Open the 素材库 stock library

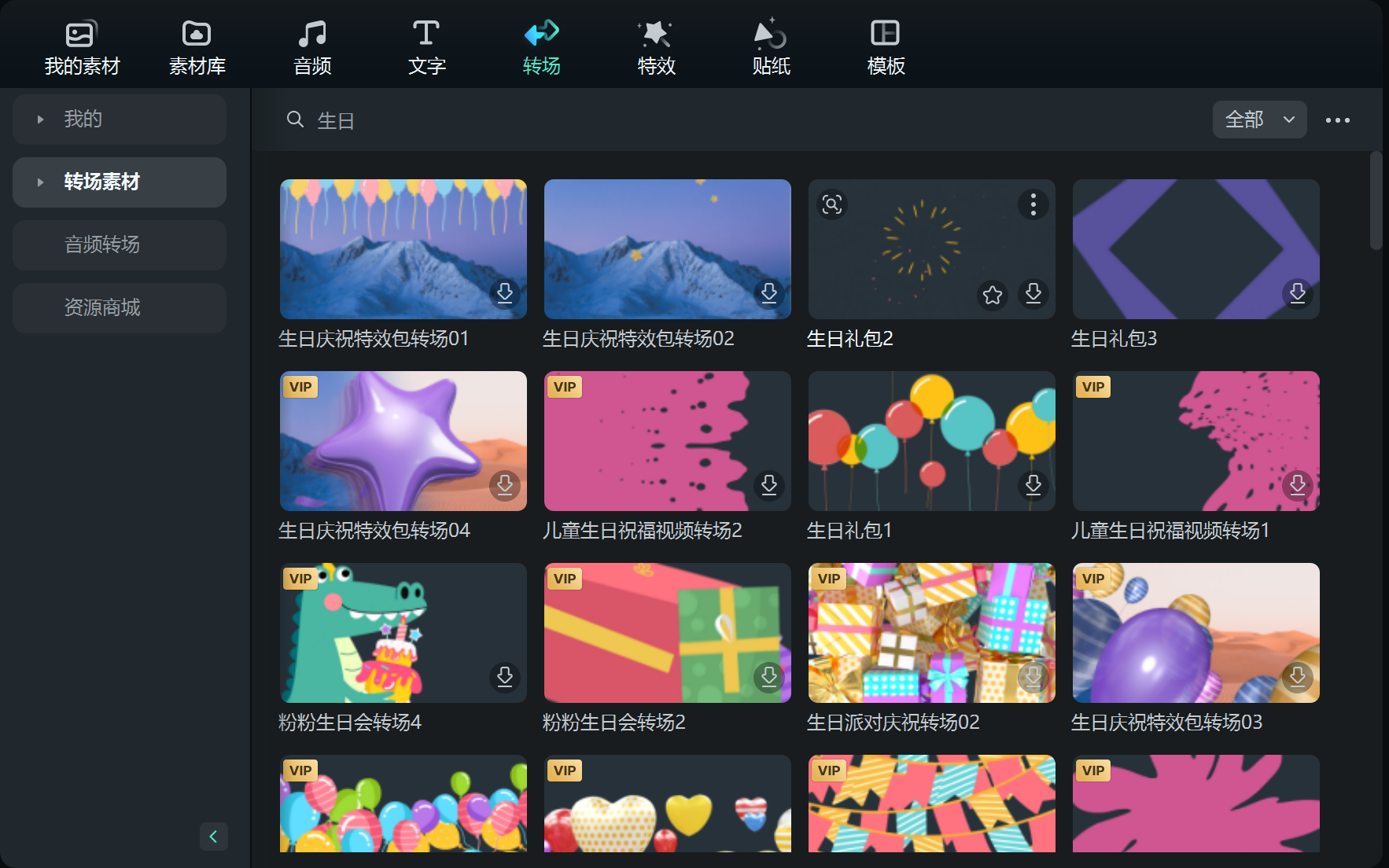(197, 48)
